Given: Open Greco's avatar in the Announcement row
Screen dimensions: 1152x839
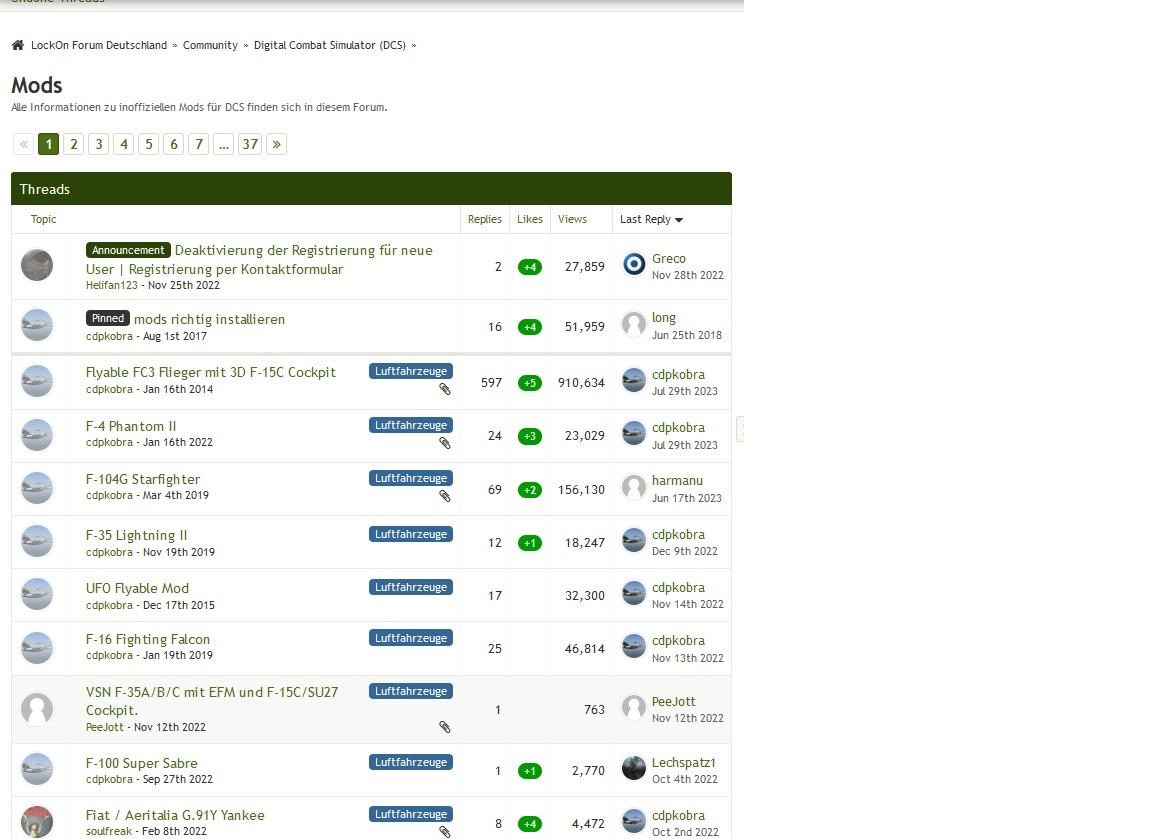Looking at the screenshot, I should click(x=633, y=264).
